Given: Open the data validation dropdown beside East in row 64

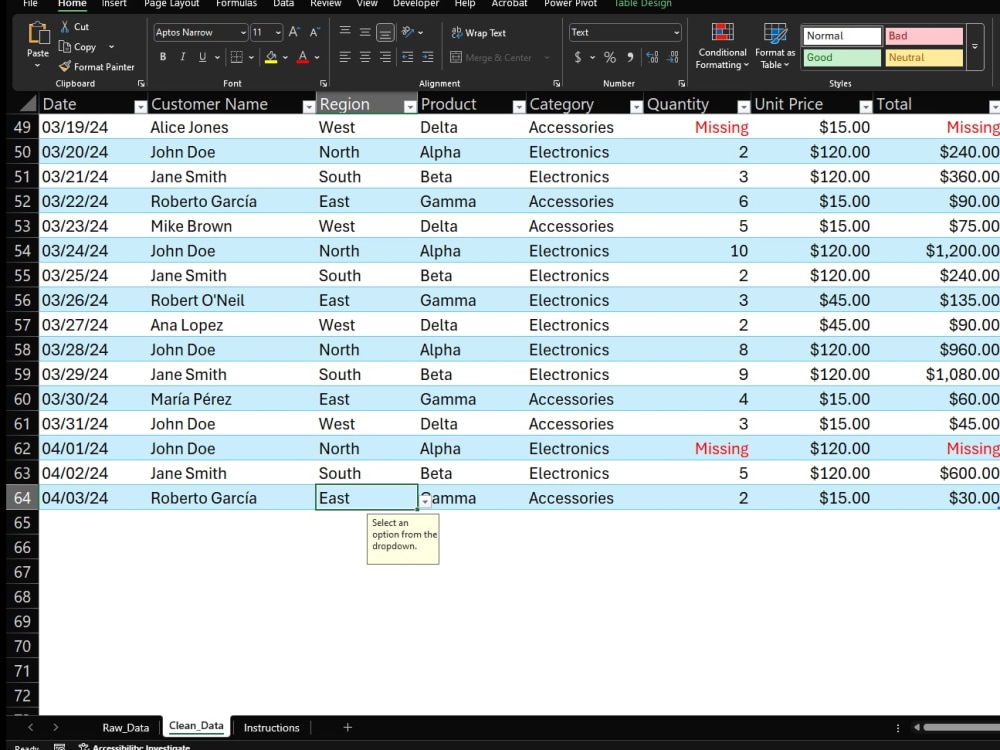Looking at the screenshot, I should point(425,501).
